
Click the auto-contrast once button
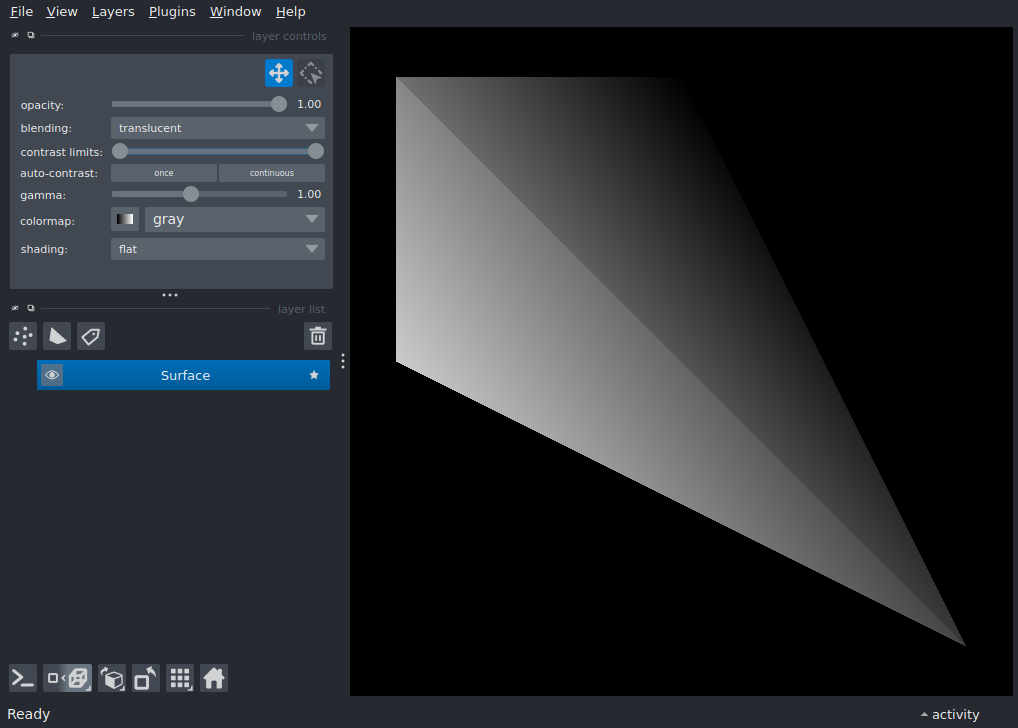coord(164,173)
